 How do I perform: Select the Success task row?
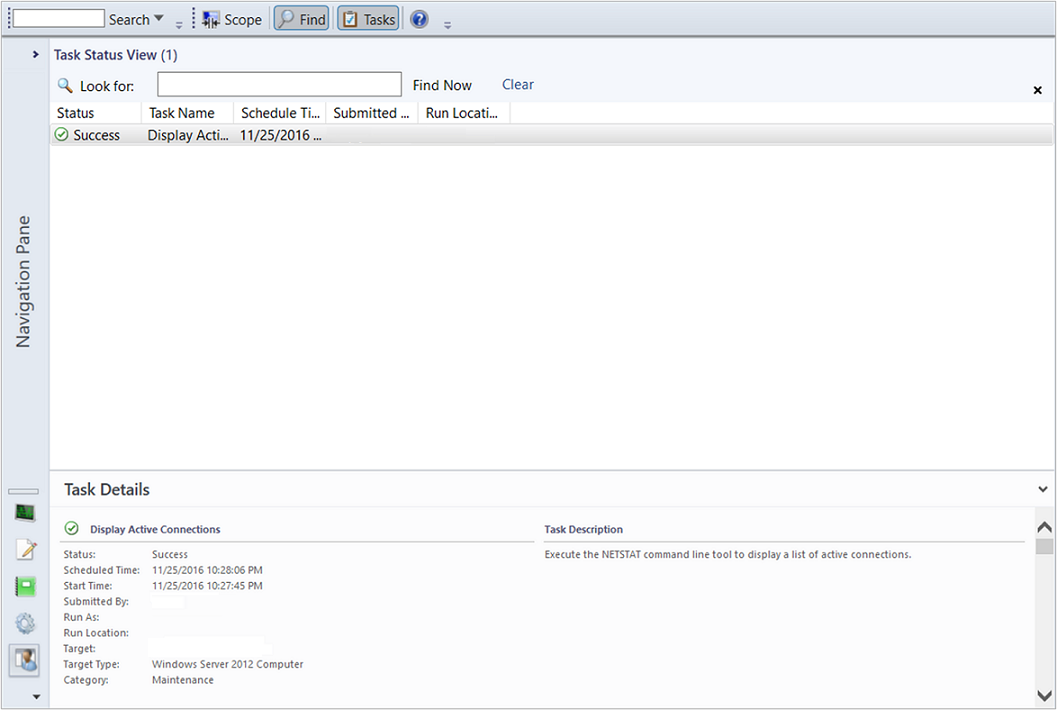551,135
